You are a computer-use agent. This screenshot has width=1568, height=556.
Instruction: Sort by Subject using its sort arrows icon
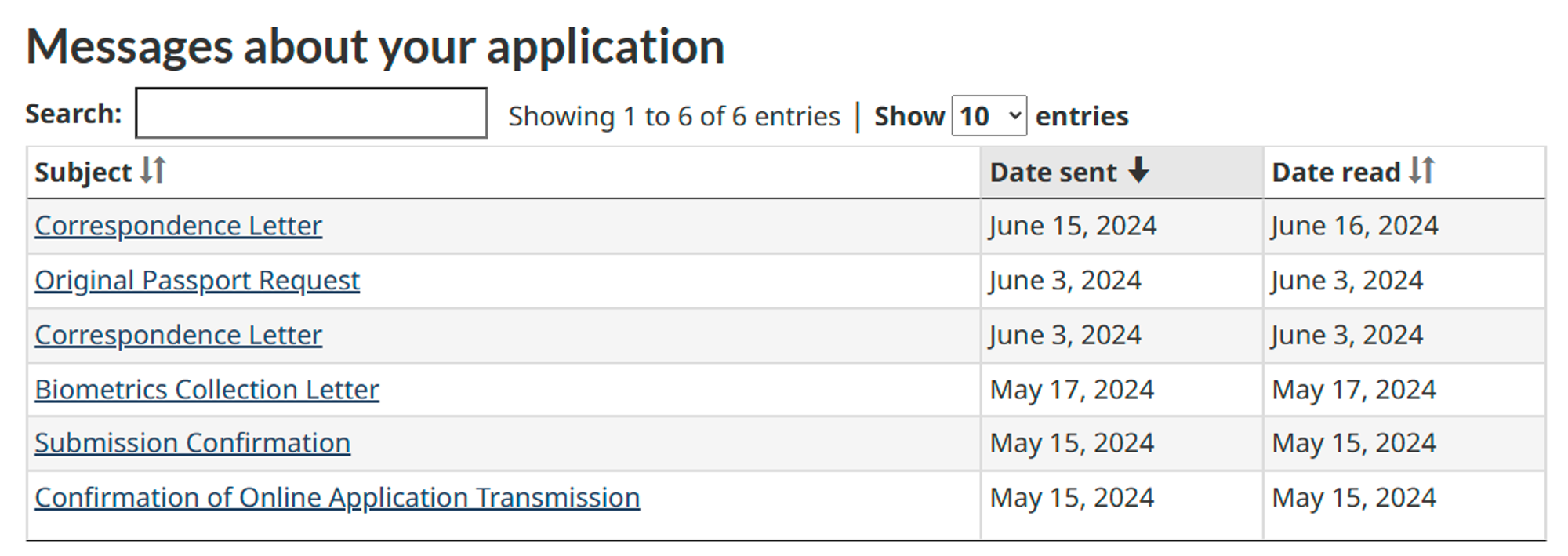coord(153,170)
